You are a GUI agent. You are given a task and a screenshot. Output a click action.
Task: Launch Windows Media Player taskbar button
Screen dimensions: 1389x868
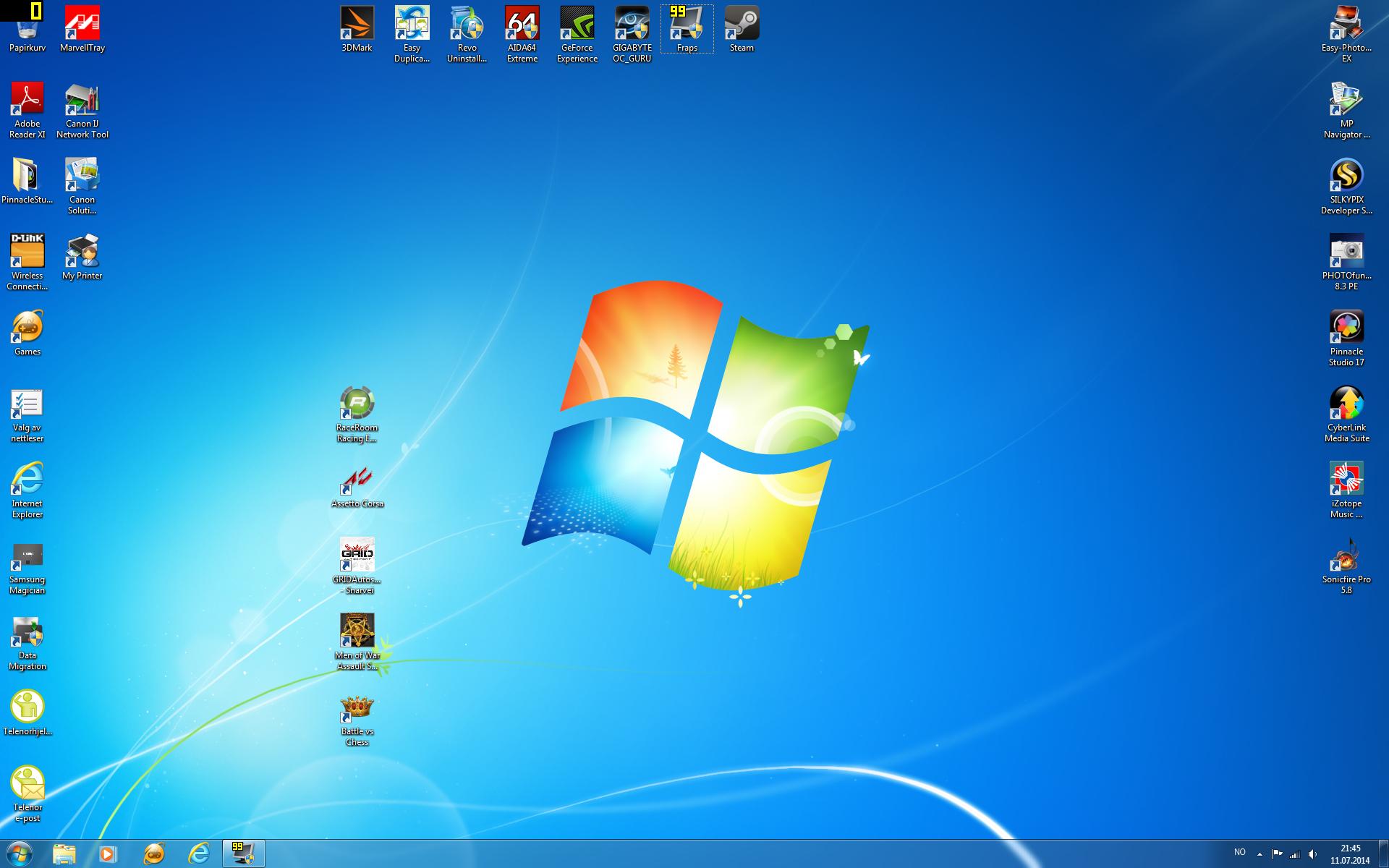[x=108, y=854]
